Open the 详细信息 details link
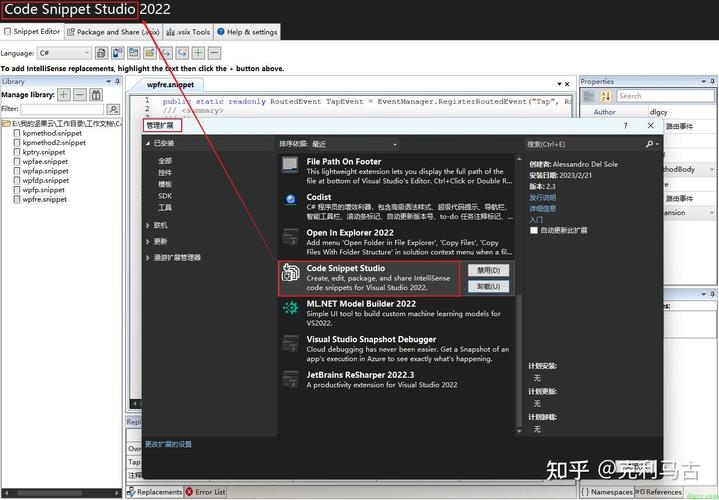The image size is (719, 500). click(542, 209)
